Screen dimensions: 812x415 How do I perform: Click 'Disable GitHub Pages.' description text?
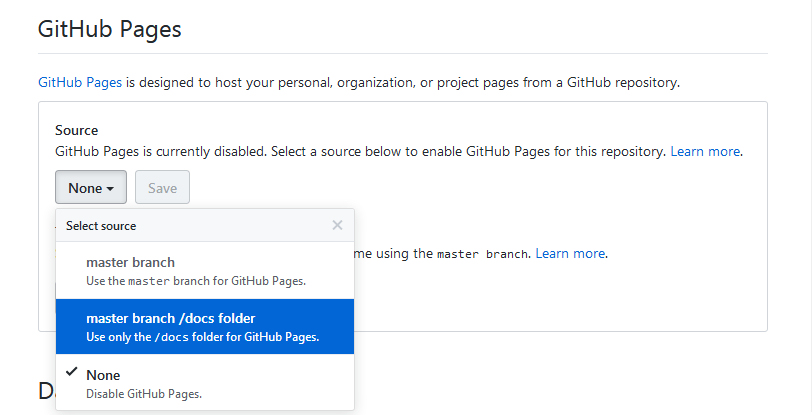(x=144, y=394)
